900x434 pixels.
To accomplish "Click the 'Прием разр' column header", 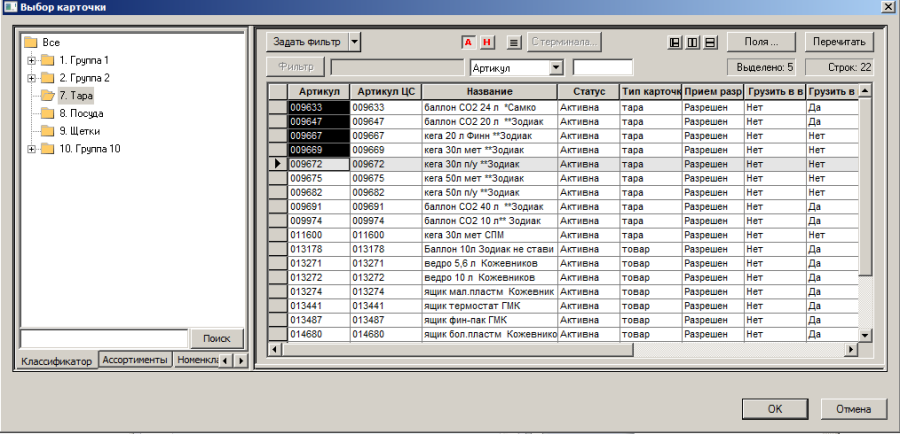I will click(713, 92).
